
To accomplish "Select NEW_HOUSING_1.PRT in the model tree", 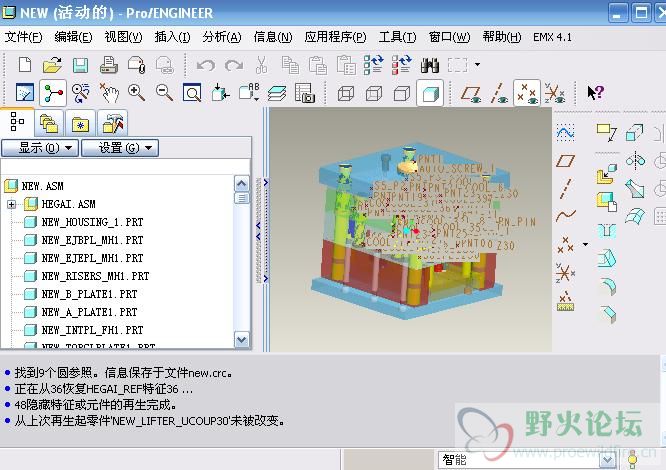I will click(92, 222).
